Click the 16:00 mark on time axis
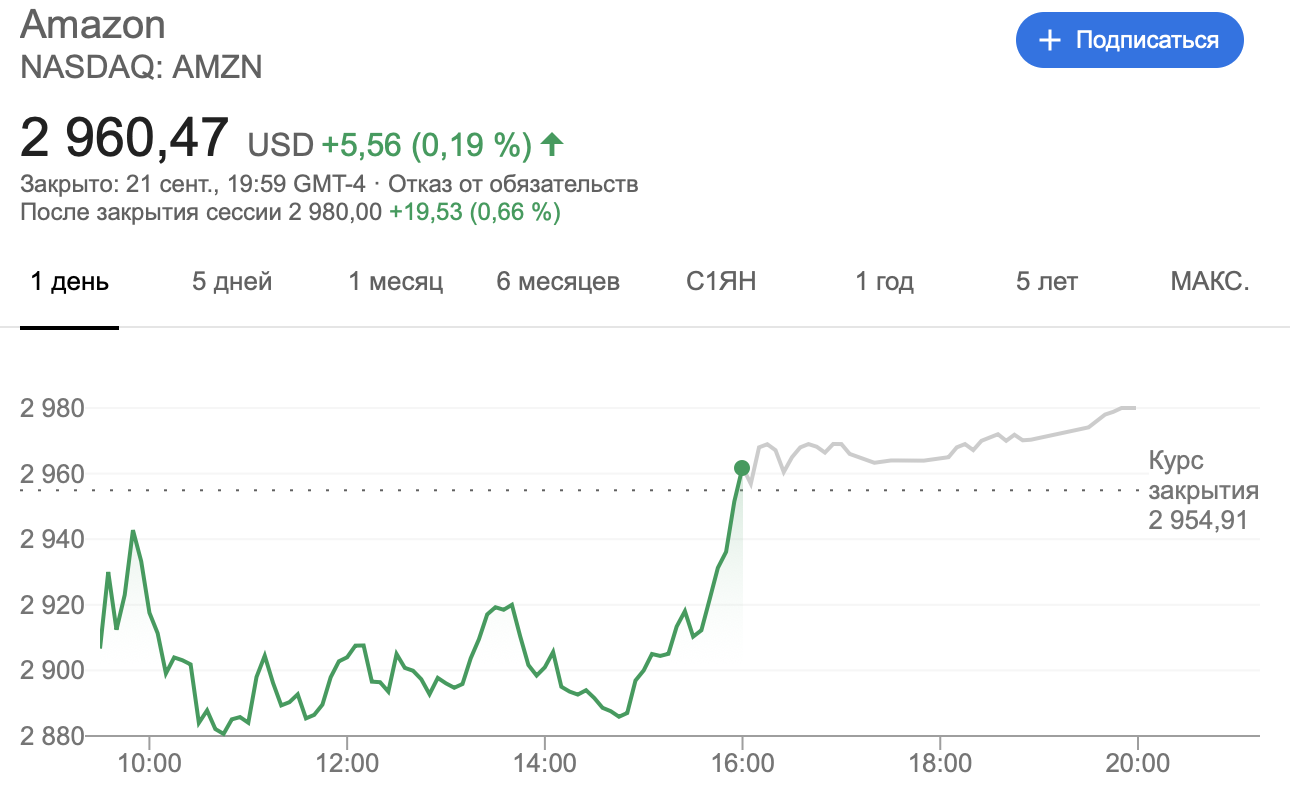The height and width of the screenshot is (796, 1290). pyautogui.click(x=741, y=764)
